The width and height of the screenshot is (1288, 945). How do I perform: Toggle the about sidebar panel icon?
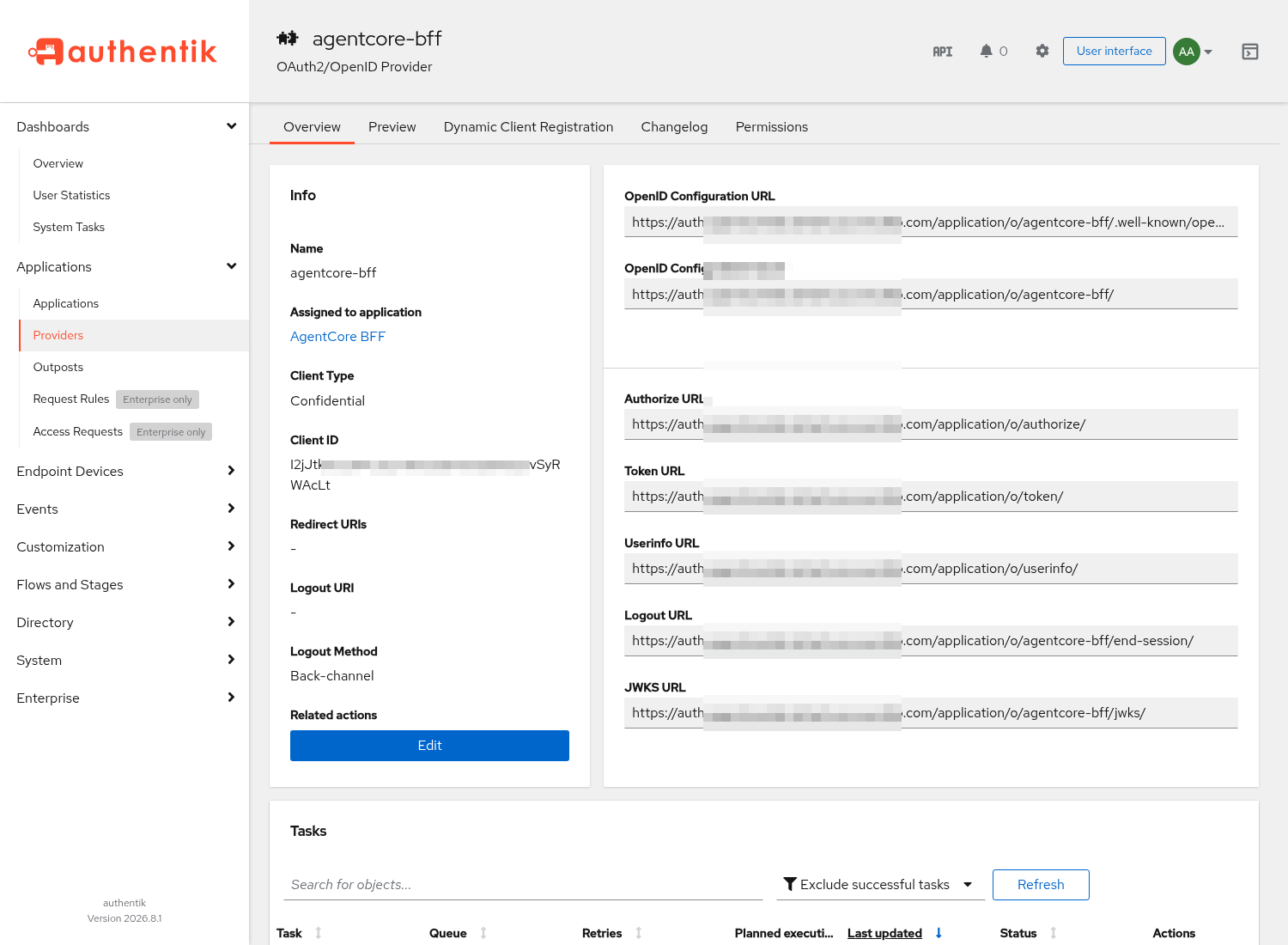coord(1250,52)
